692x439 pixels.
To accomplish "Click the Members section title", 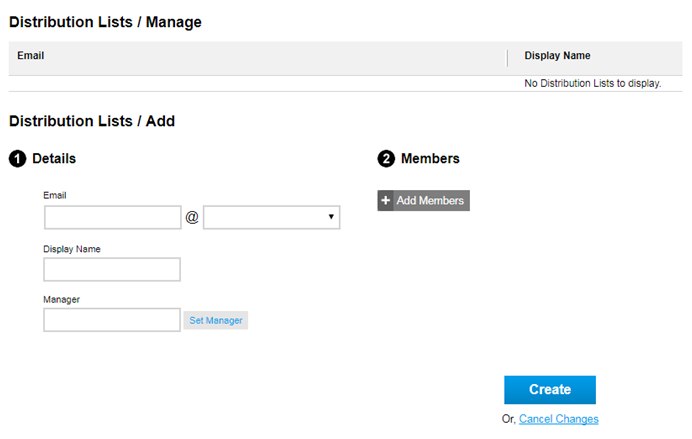I will [430, 159].
